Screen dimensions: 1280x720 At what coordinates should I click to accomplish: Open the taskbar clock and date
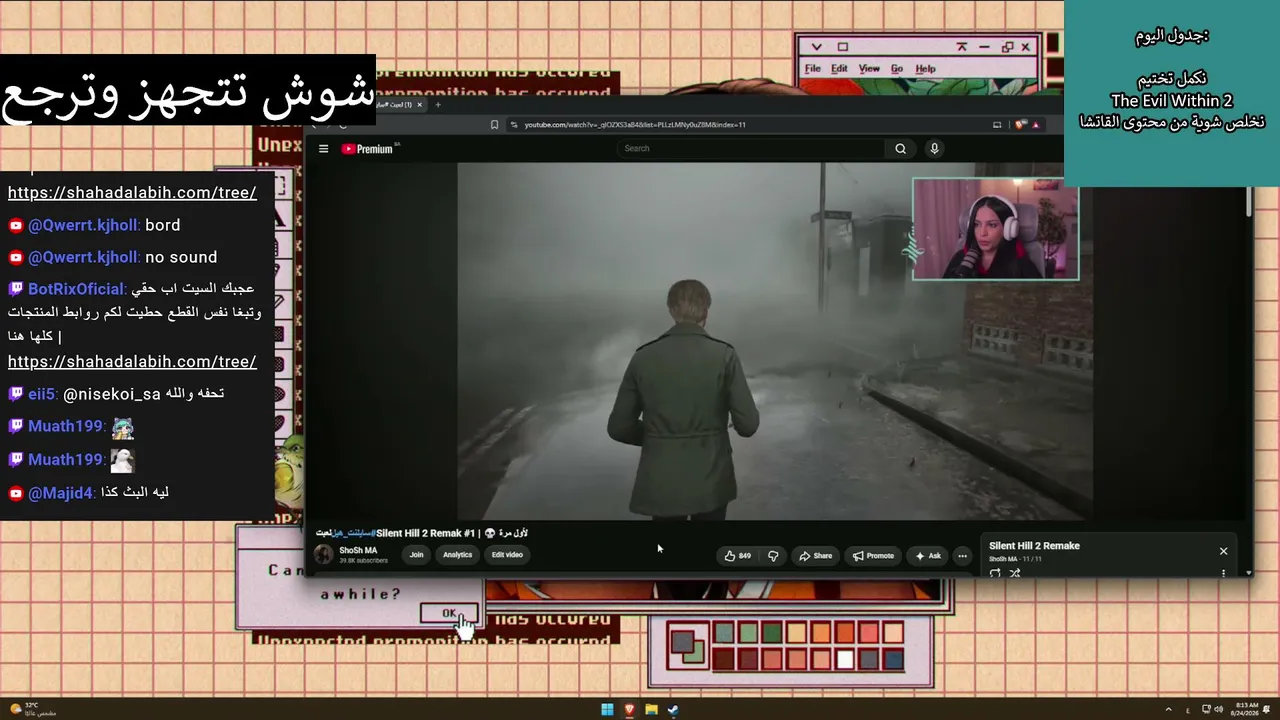(1246, 709)
